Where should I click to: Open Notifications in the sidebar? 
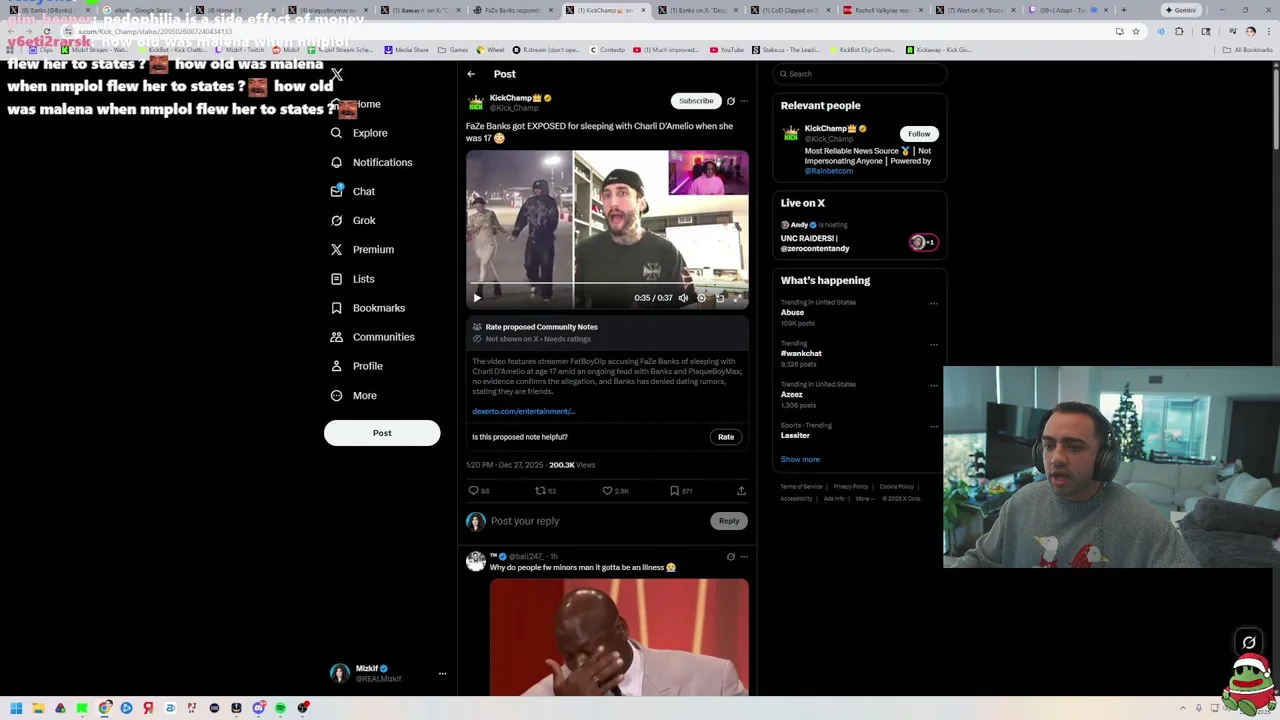[371, 162]
